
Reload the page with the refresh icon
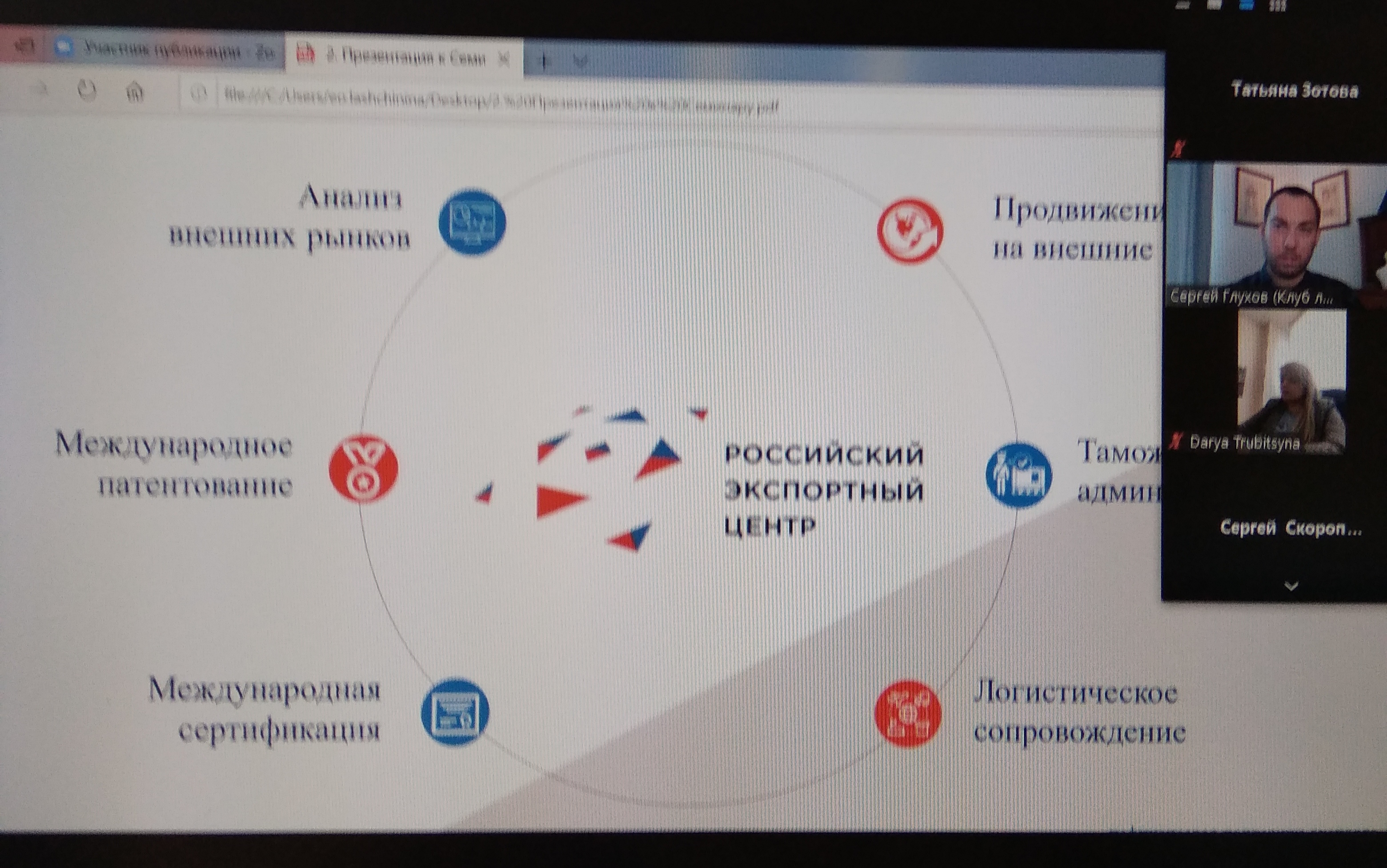87,90
